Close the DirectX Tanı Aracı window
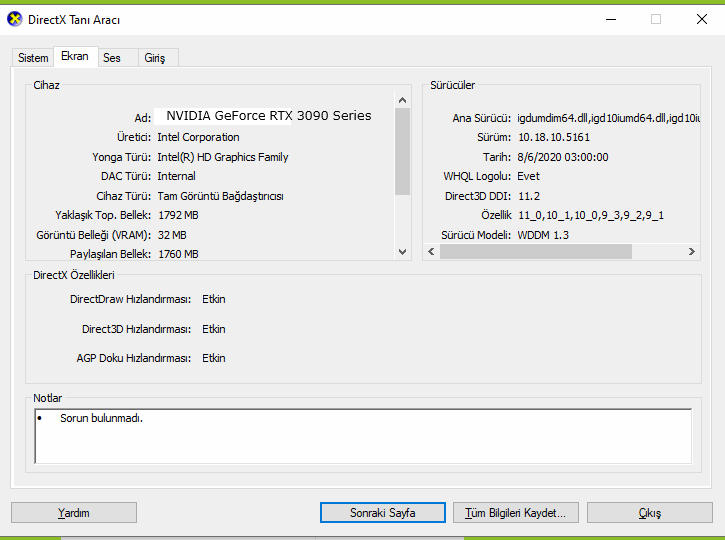Screen dimensions: 725x540 (x=702, y=19)
